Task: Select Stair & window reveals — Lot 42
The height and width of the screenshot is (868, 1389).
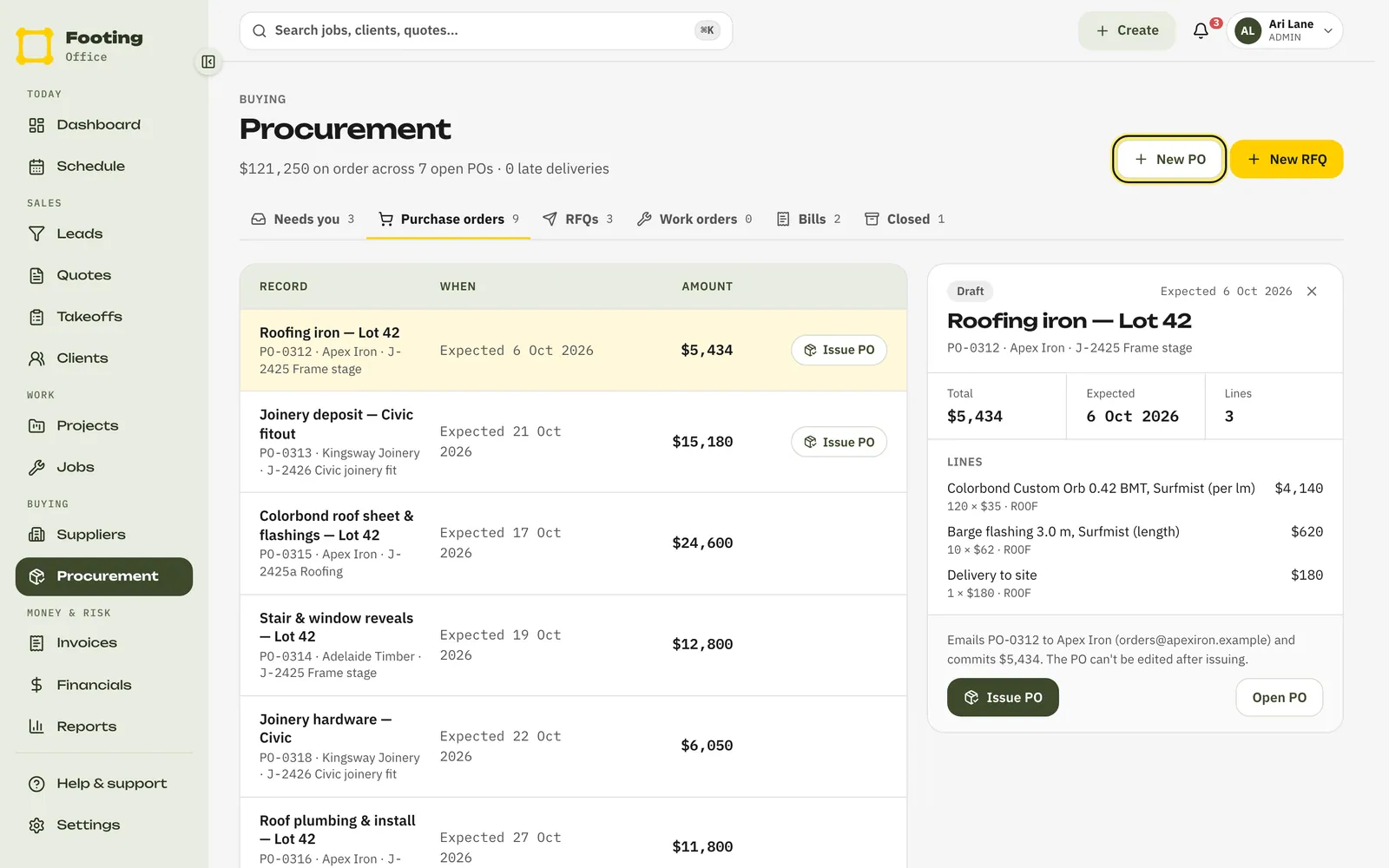Action: point(573,645)
